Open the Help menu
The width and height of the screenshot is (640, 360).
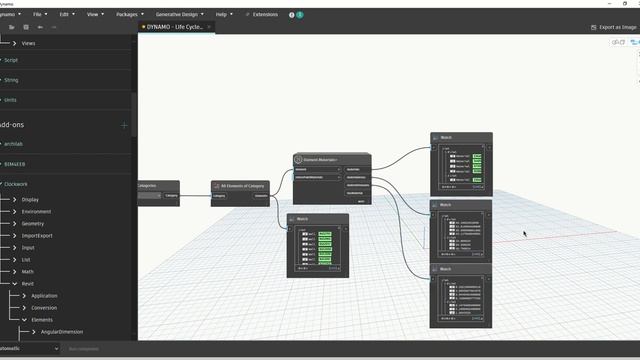coord(224,14)
